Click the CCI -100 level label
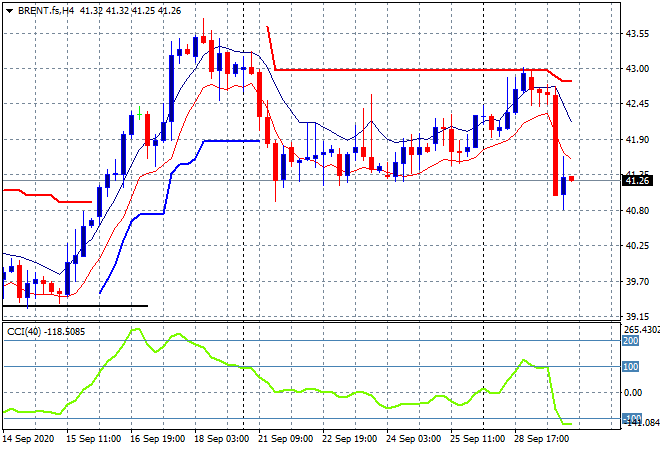Image resolution: width=660 pixels, height=450 pixels. point(632,418)
